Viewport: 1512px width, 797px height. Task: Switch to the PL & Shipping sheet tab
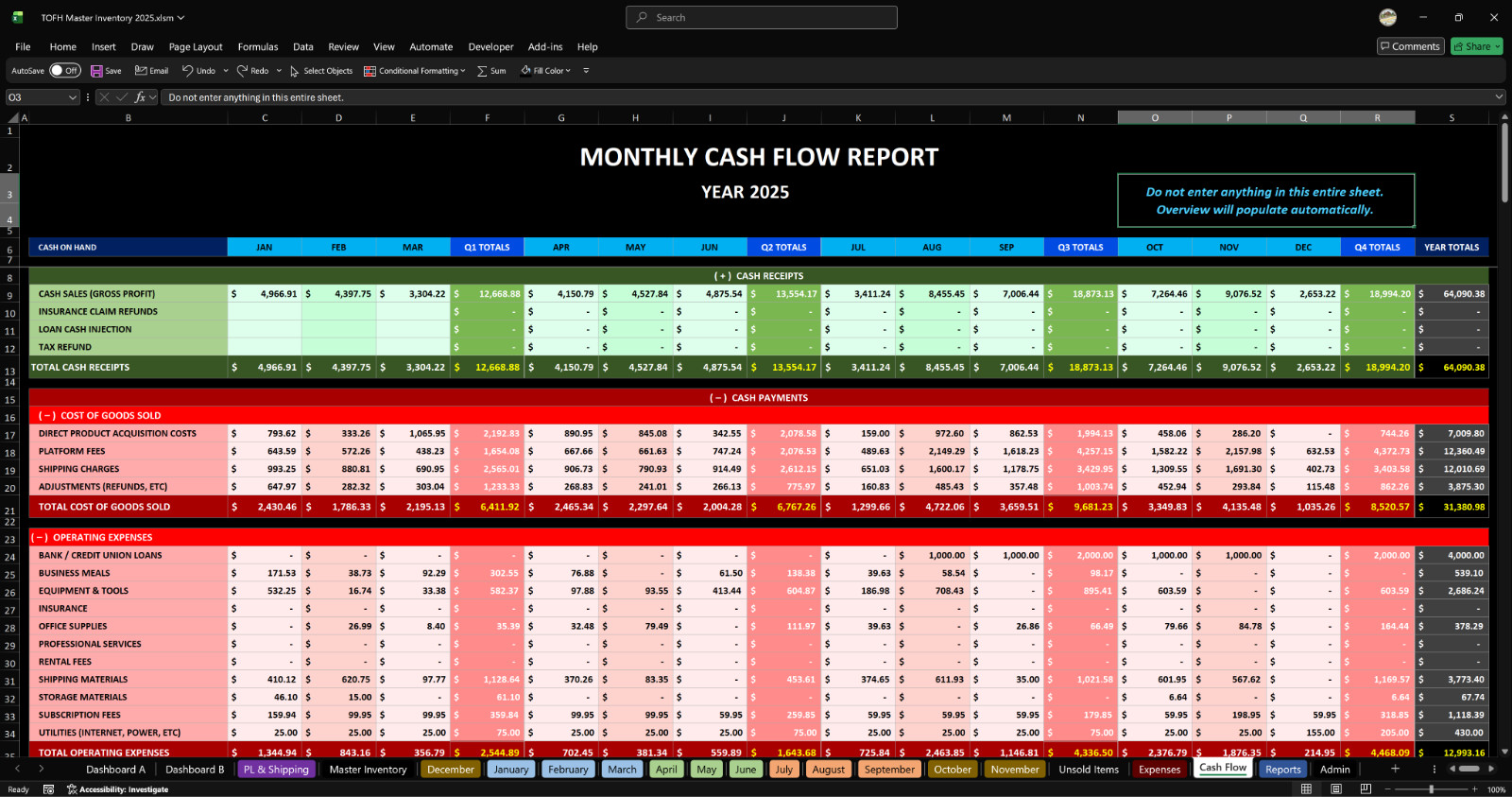[x=276, y=770]
